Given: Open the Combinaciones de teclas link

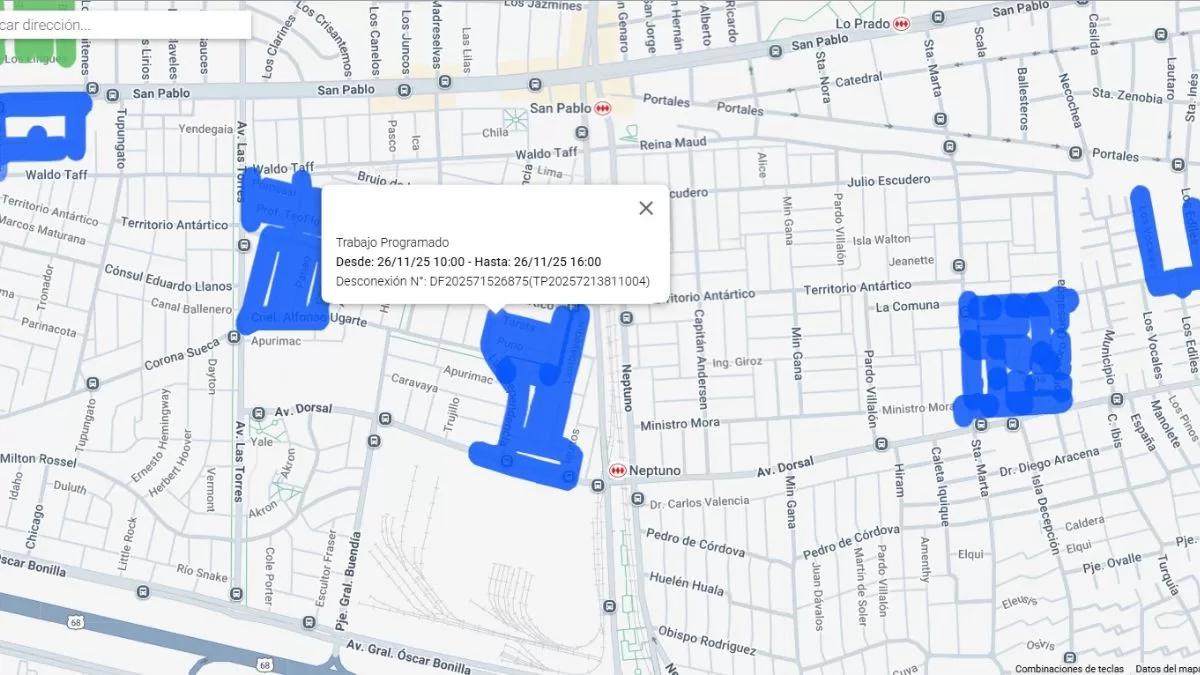Looking at the screenshot, I should click(x=1068, y=669).
